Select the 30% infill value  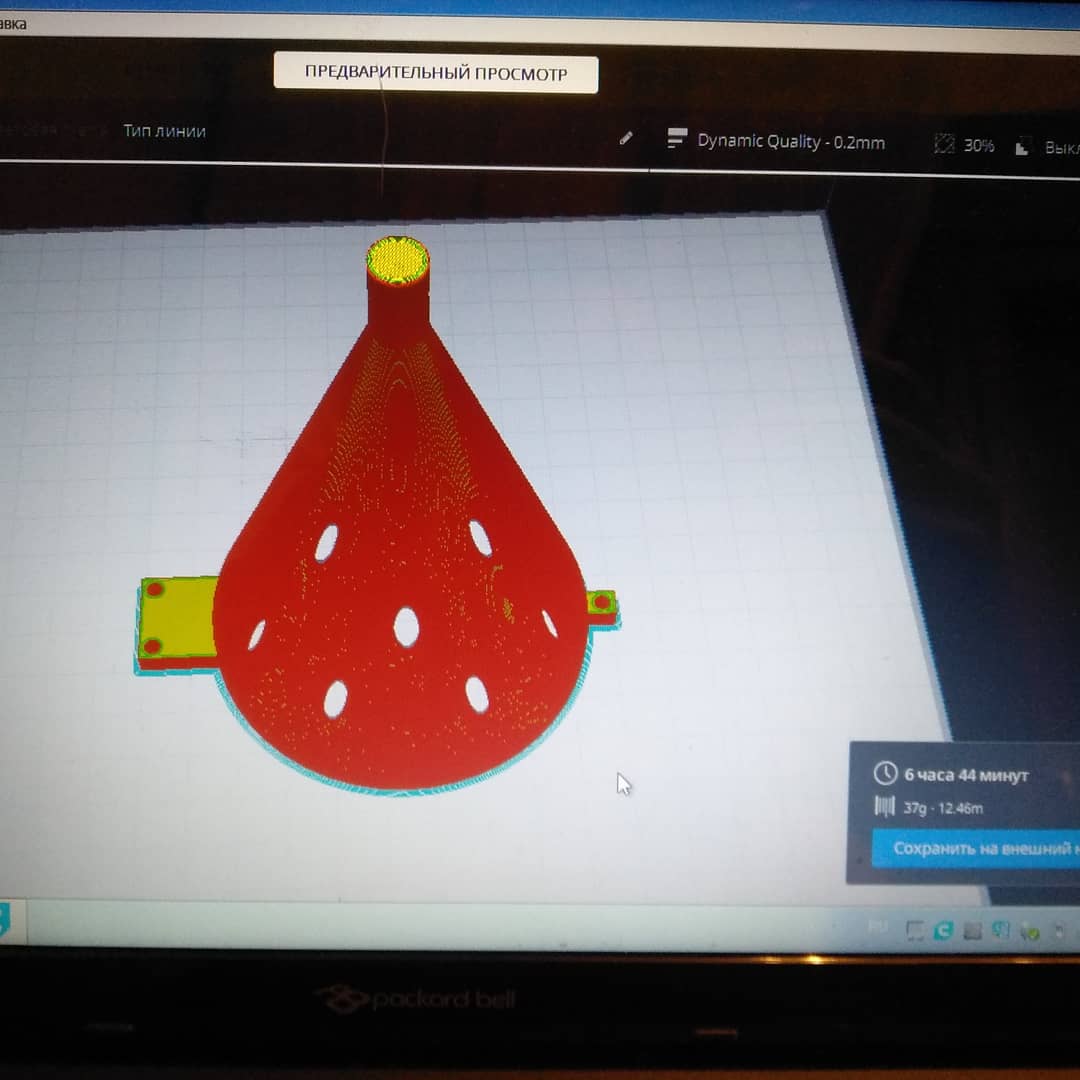(x=978, y=145)
